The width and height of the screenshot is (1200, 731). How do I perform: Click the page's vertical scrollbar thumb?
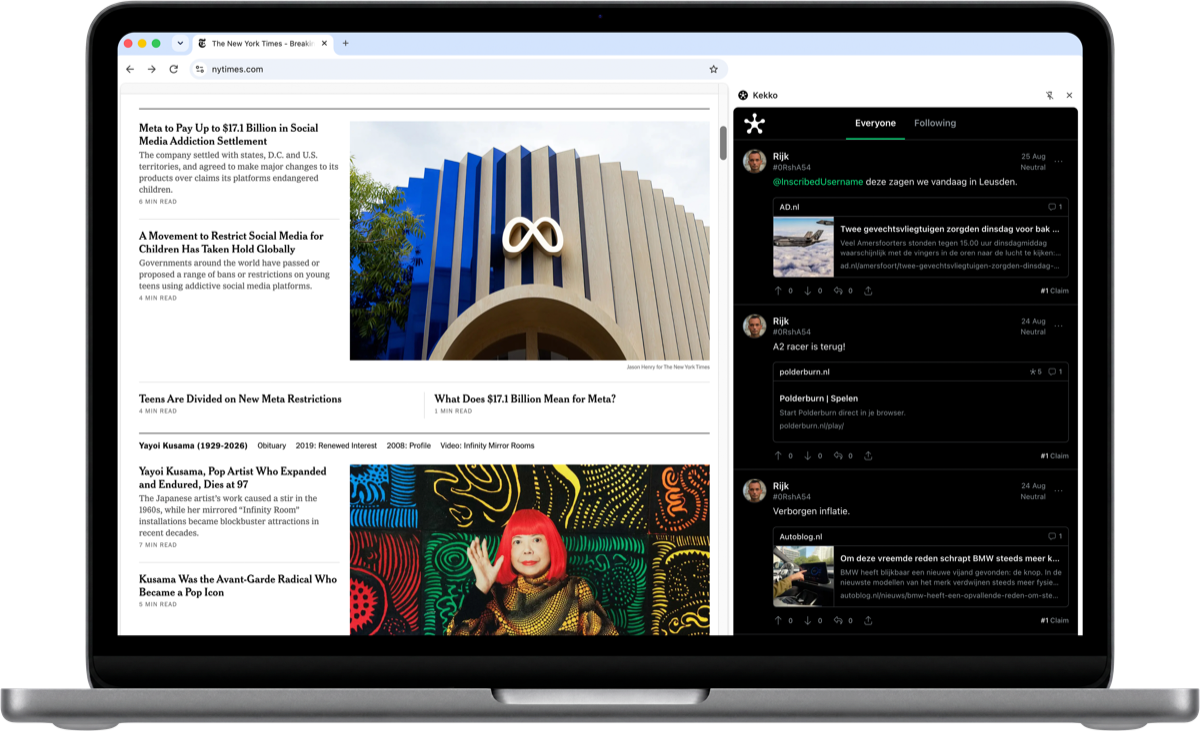coord(723,143)
